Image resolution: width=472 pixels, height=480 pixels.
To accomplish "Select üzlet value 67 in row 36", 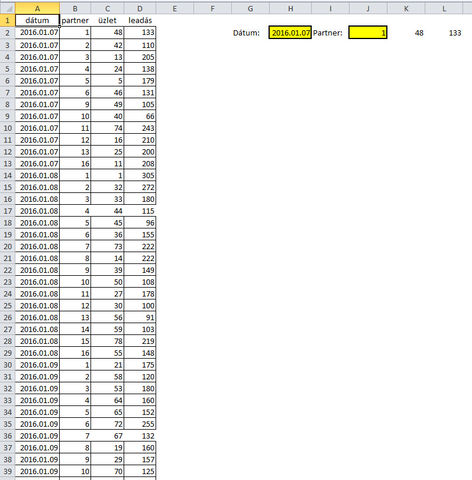I will point(107,436).
